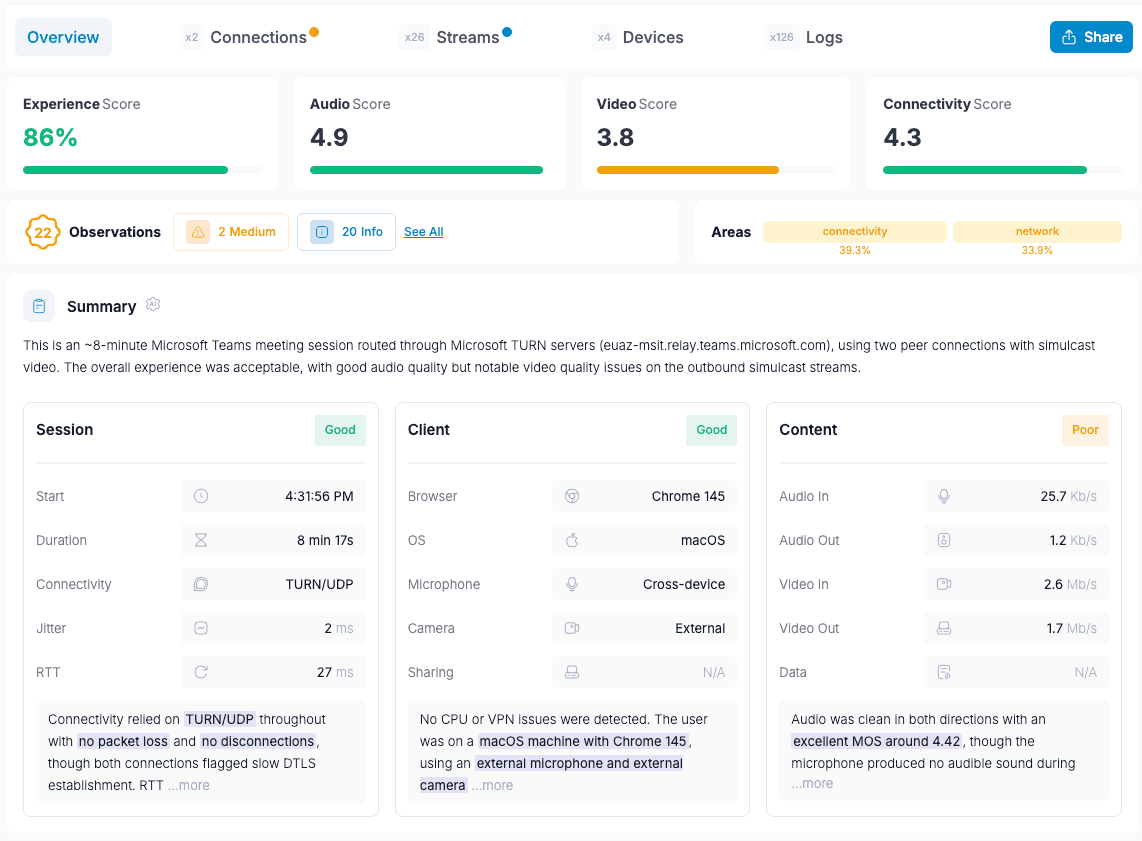Click the camera icon in Video In row
The height and width of the screenshot is (841, 1142).
click(943, 584)
